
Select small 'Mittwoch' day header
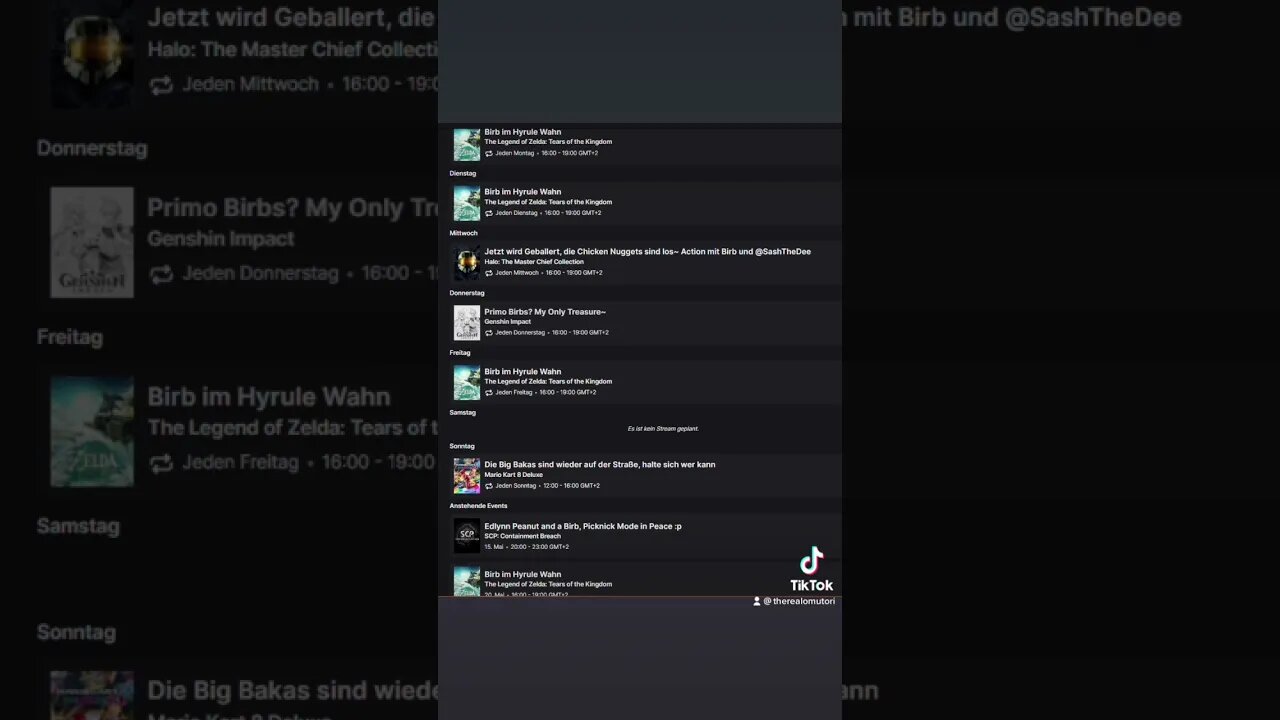464,233
